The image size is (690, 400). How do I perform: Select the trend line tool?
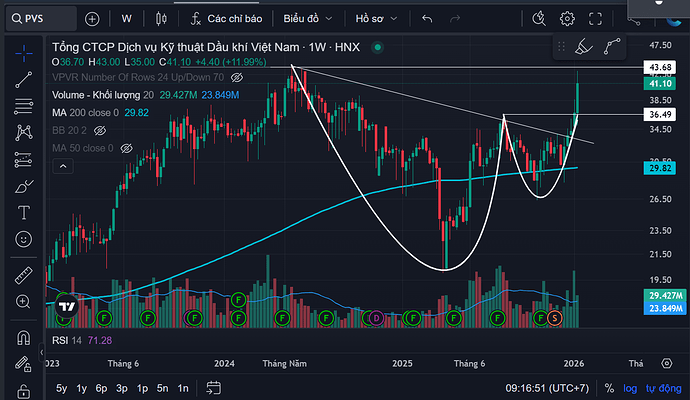pyautogui.click(x=24, y=80)
